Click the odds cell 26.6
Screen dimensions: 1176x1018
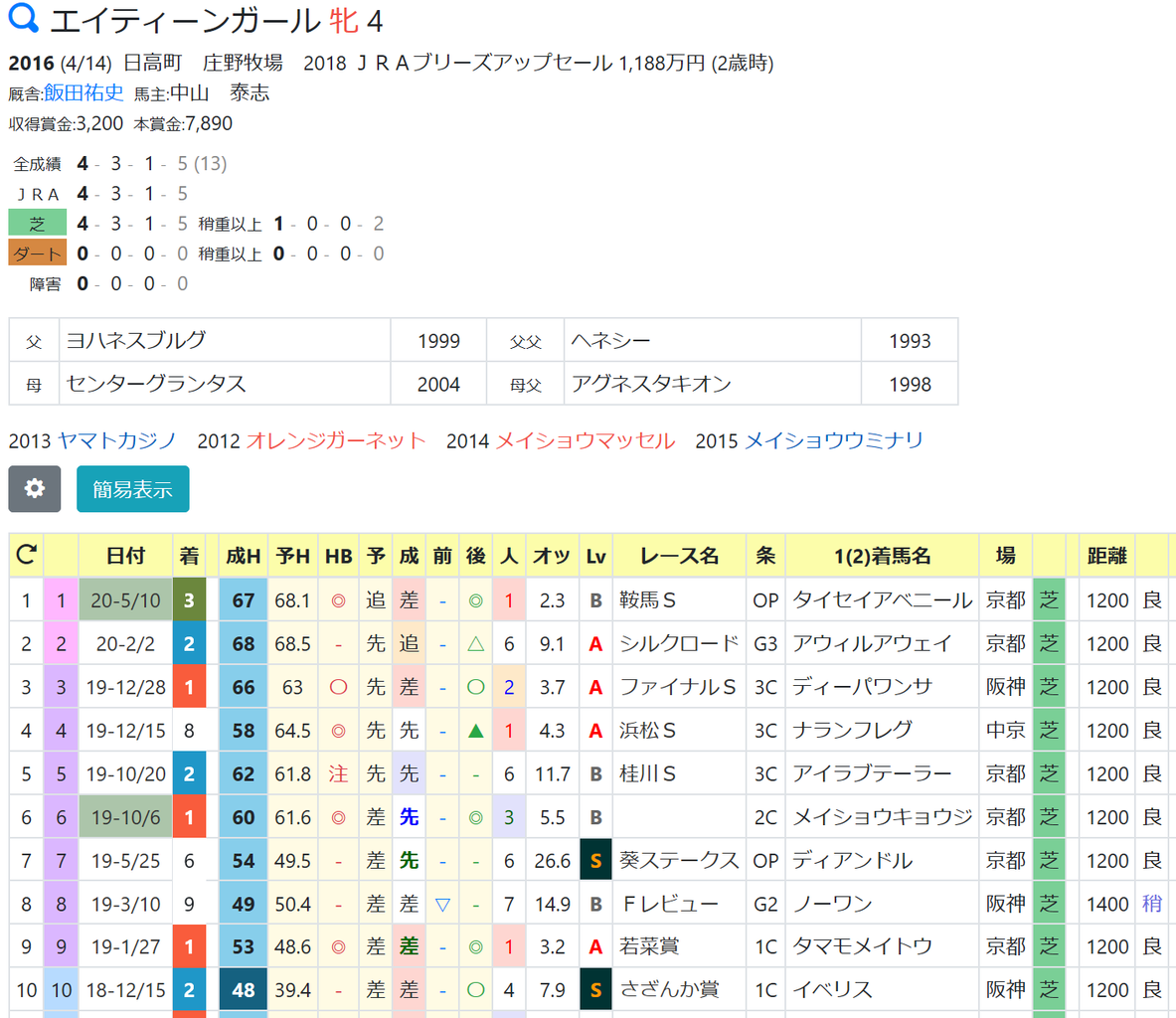point(552,861)
